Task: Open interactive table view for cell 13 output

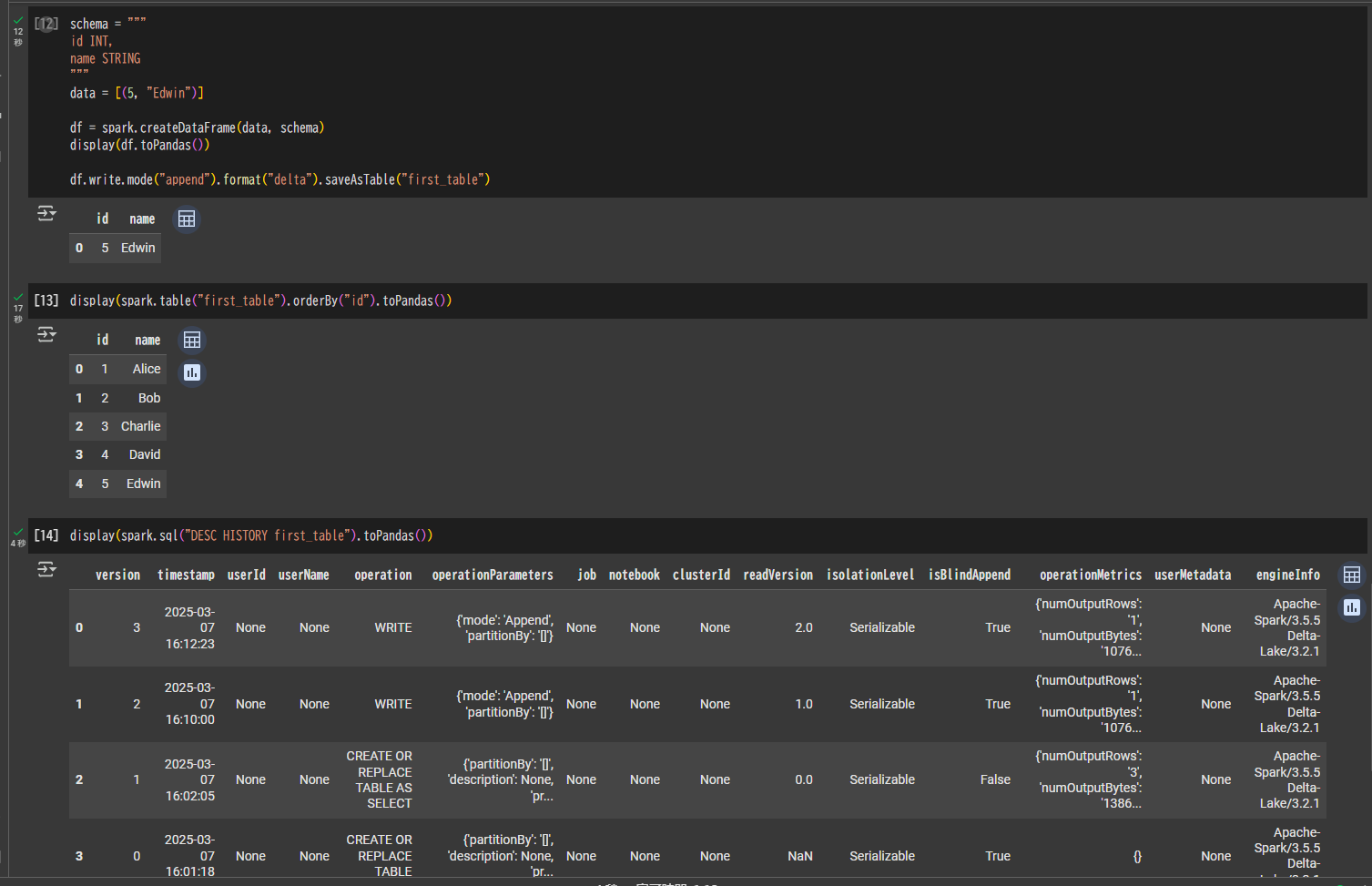Action: 192,341
